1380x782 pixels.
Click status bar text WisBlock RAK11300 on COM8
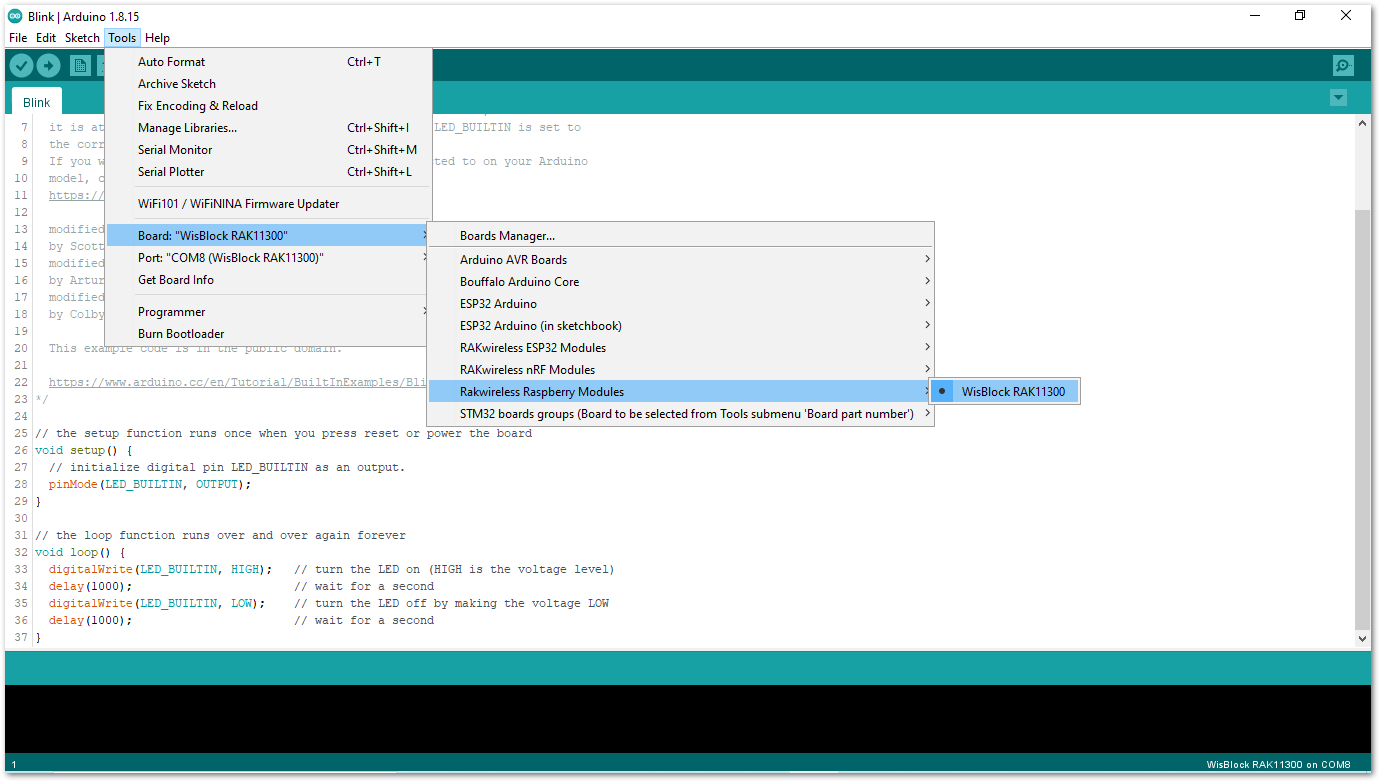click(x=1278, y=764)
